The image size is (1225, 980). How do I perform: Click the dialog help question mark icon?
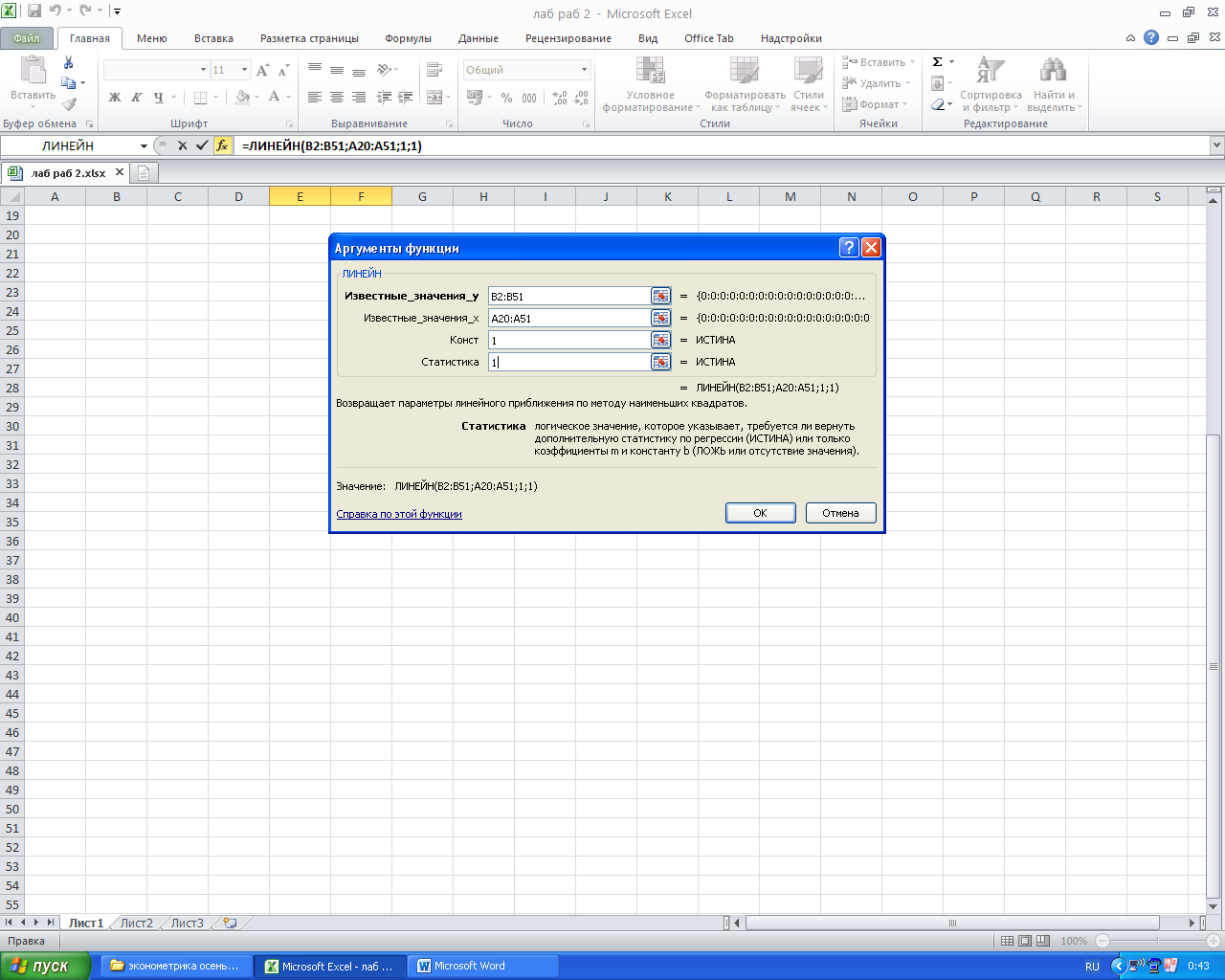pyautogui.click(x=849, y=248)
